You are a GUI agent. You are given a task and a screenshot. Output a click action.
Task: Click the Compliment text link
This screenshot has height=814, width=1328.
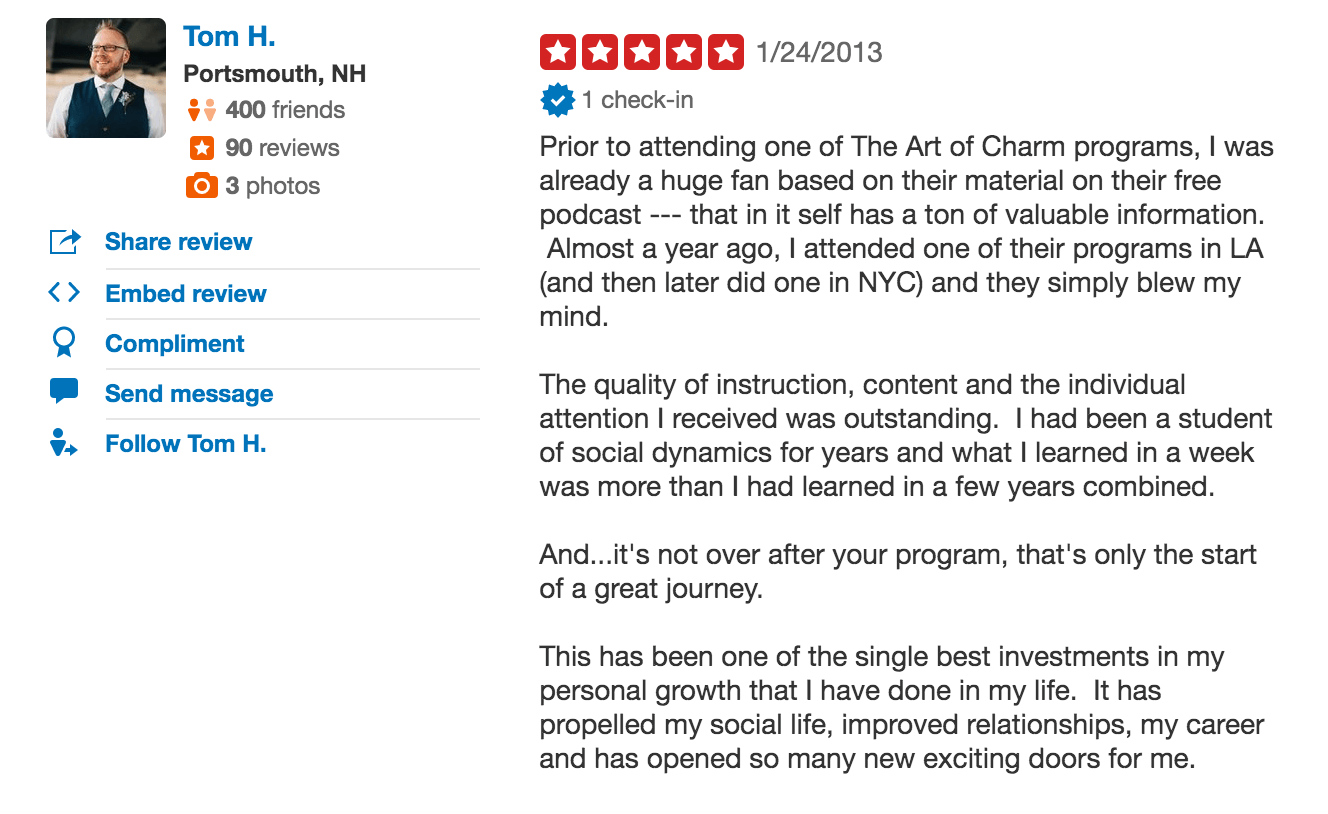tap(174, 343)
